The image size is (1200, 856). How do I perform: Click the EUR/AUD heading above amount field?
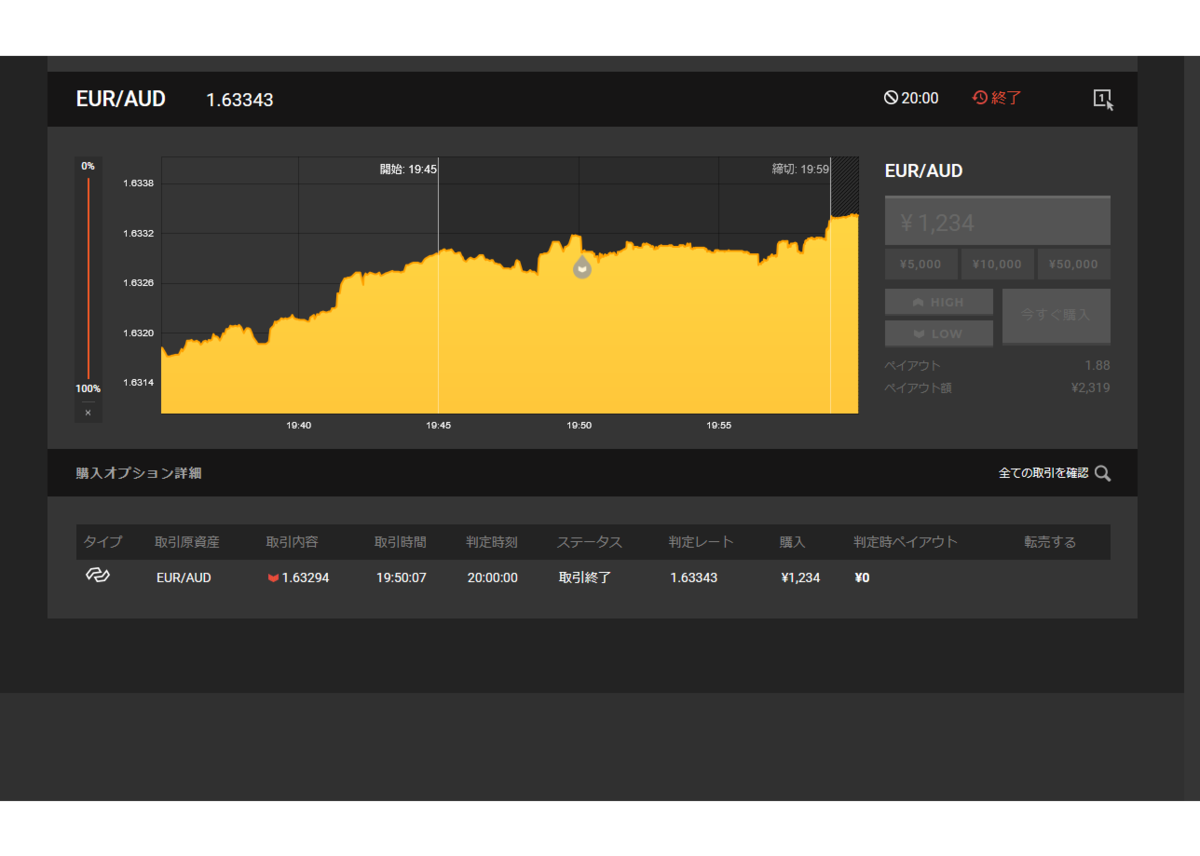tap(924, 171)
